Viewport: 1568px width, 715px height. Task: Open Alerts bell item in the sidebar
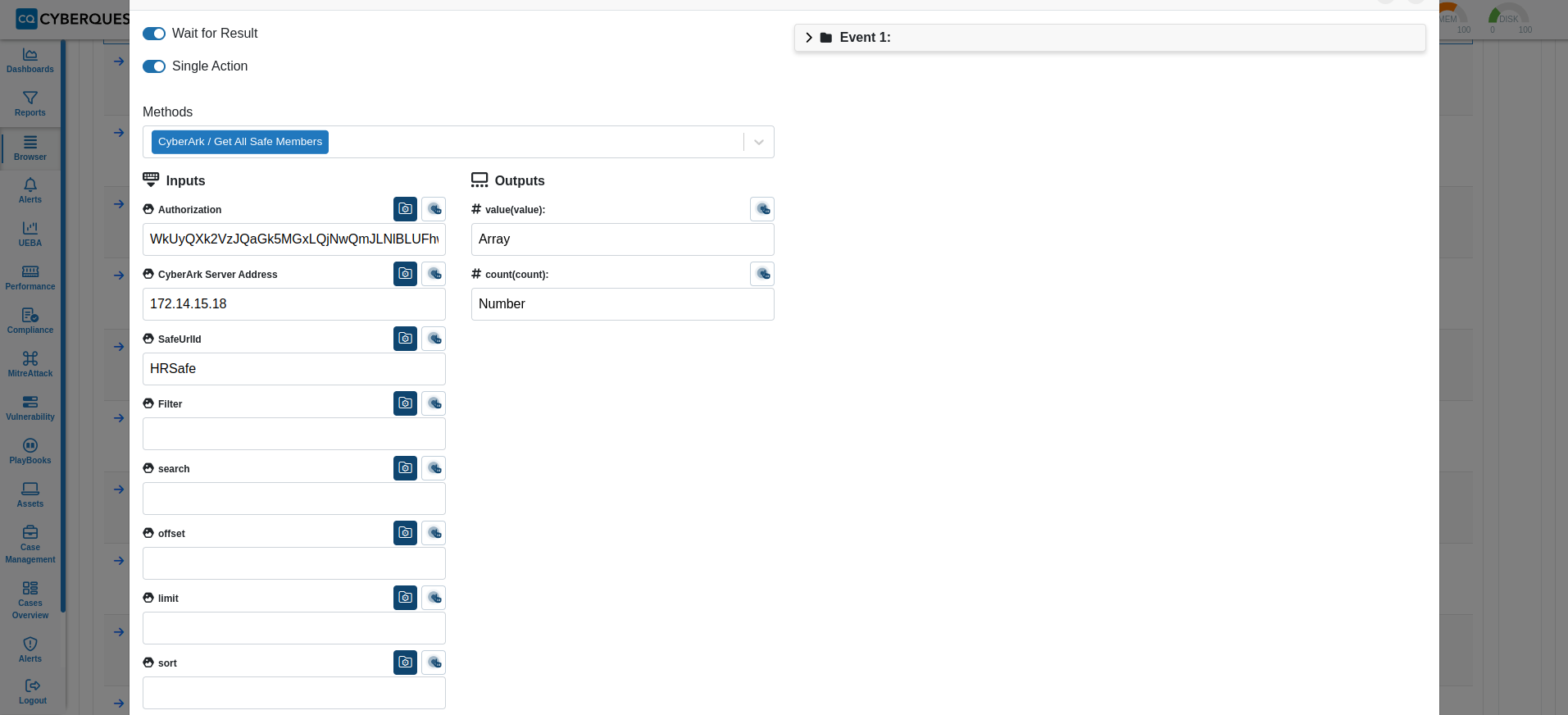tap(30, 191)
